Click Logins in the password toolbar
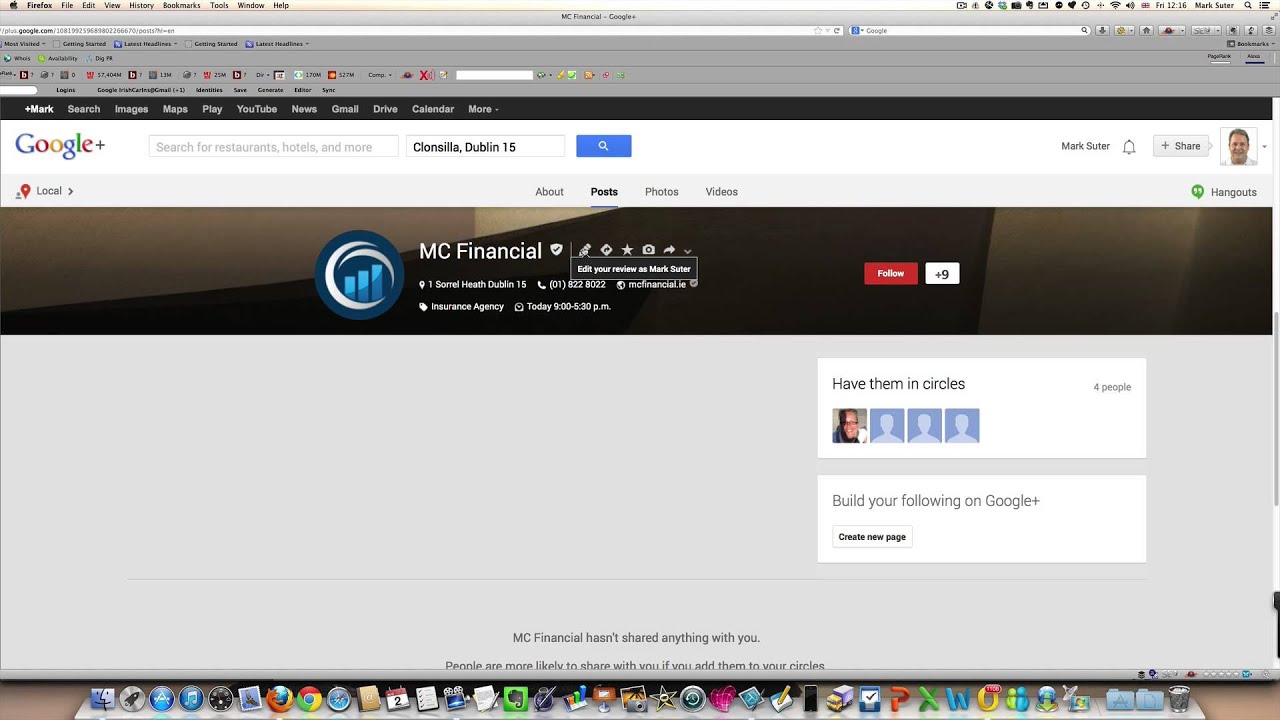1280x720 pixels. (66, 90)
